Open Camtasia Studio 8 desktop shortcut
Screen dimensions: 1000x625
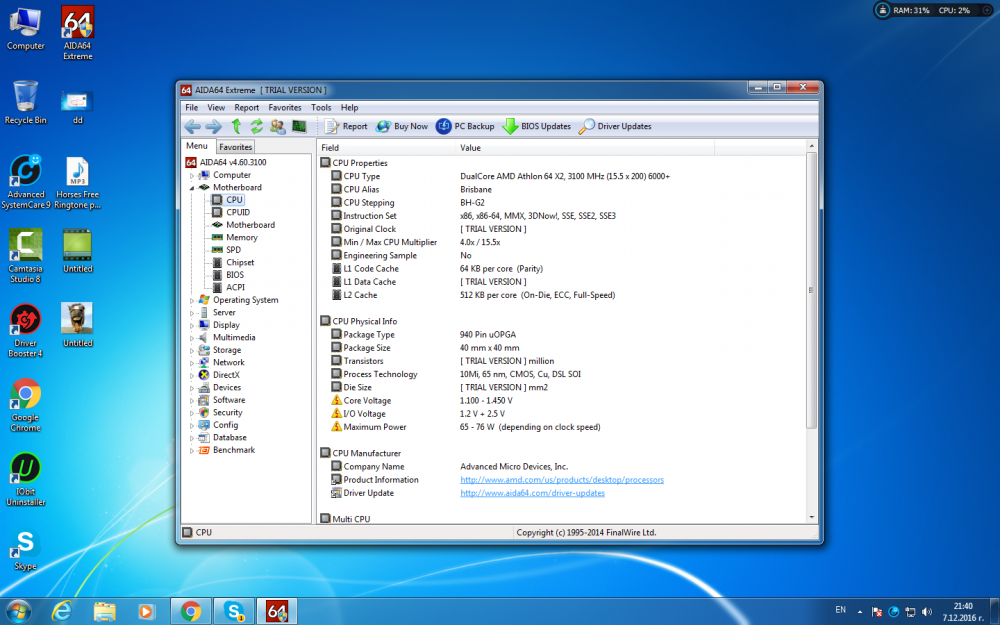click(26, 256)
